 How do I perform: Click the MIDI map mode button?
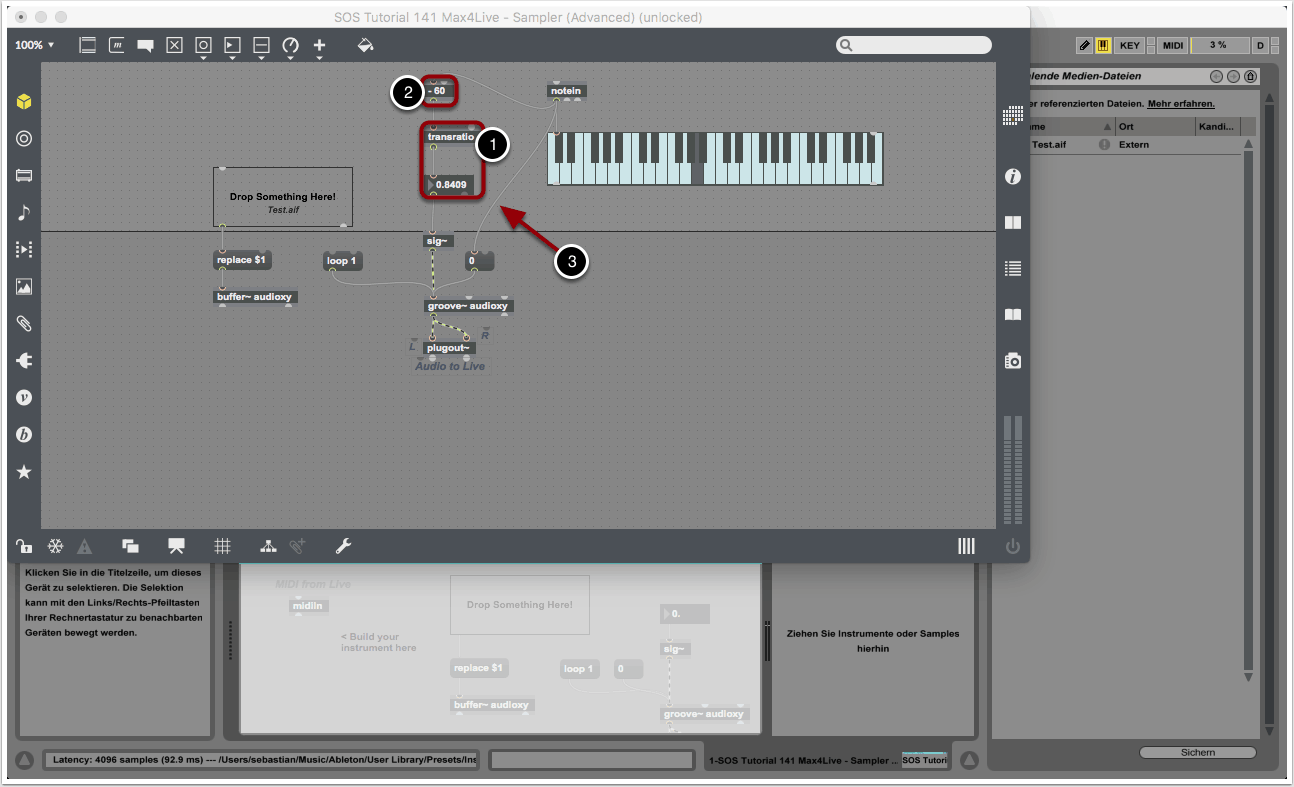coord(1173,45)
